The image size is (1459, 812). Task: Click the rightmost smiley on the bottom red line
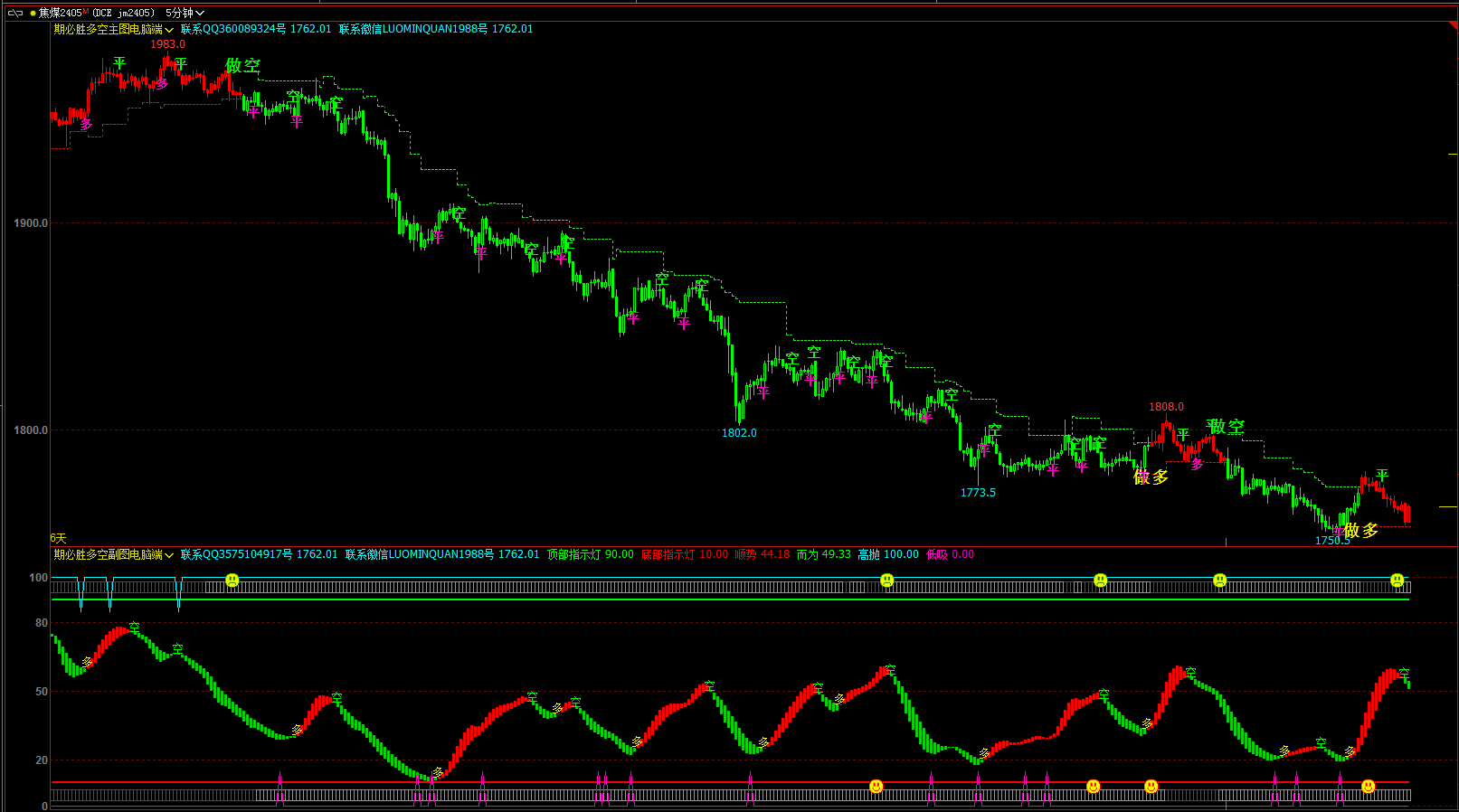click(x=1369, y=787)
